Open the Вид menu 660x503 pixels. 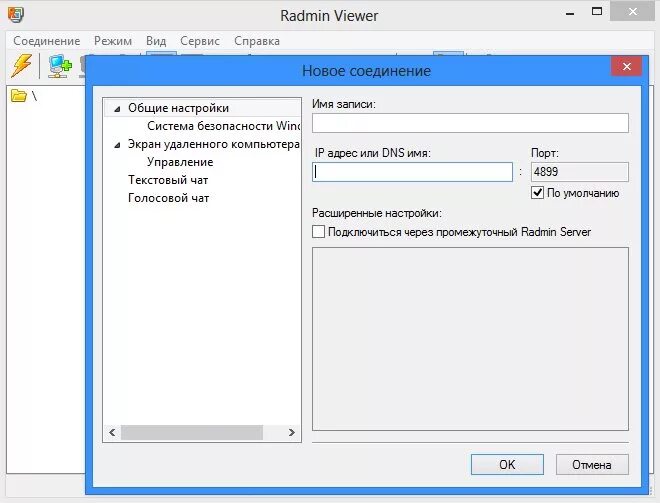coord(156,41)
